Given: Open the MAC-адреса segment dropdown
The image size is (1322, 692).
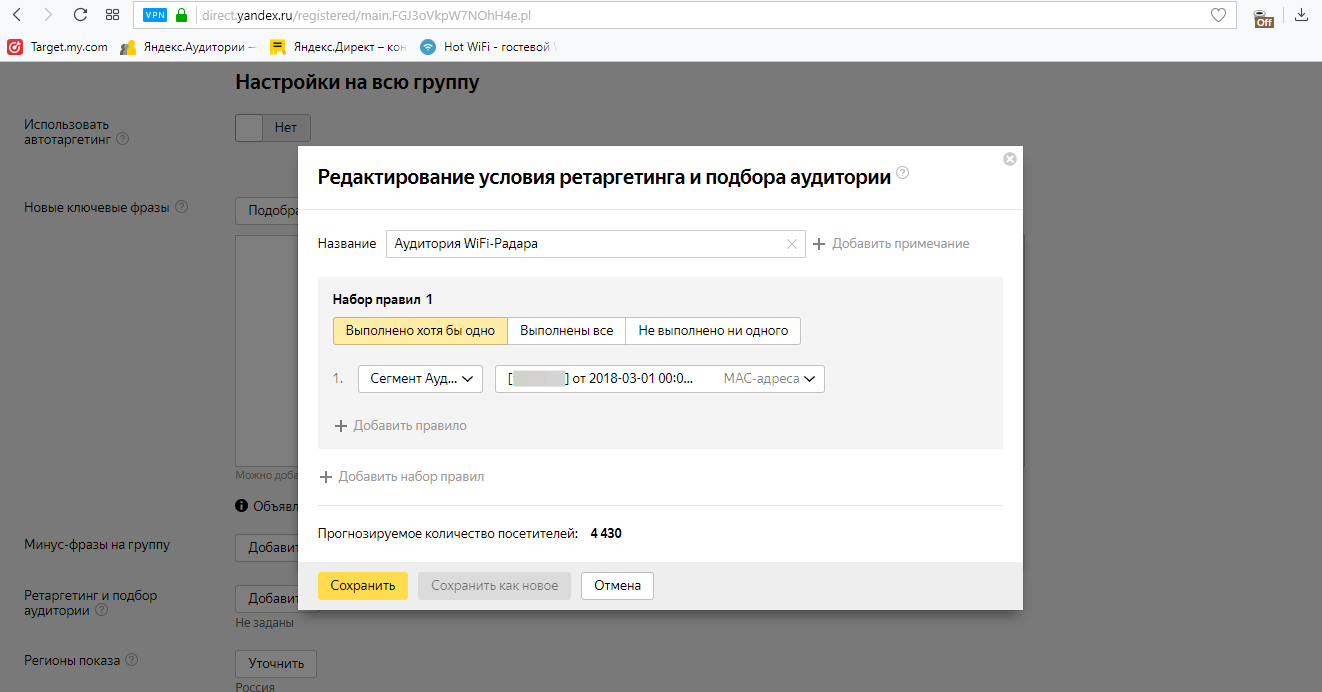Looking at the screenshot, I should (x=660, y=379).
